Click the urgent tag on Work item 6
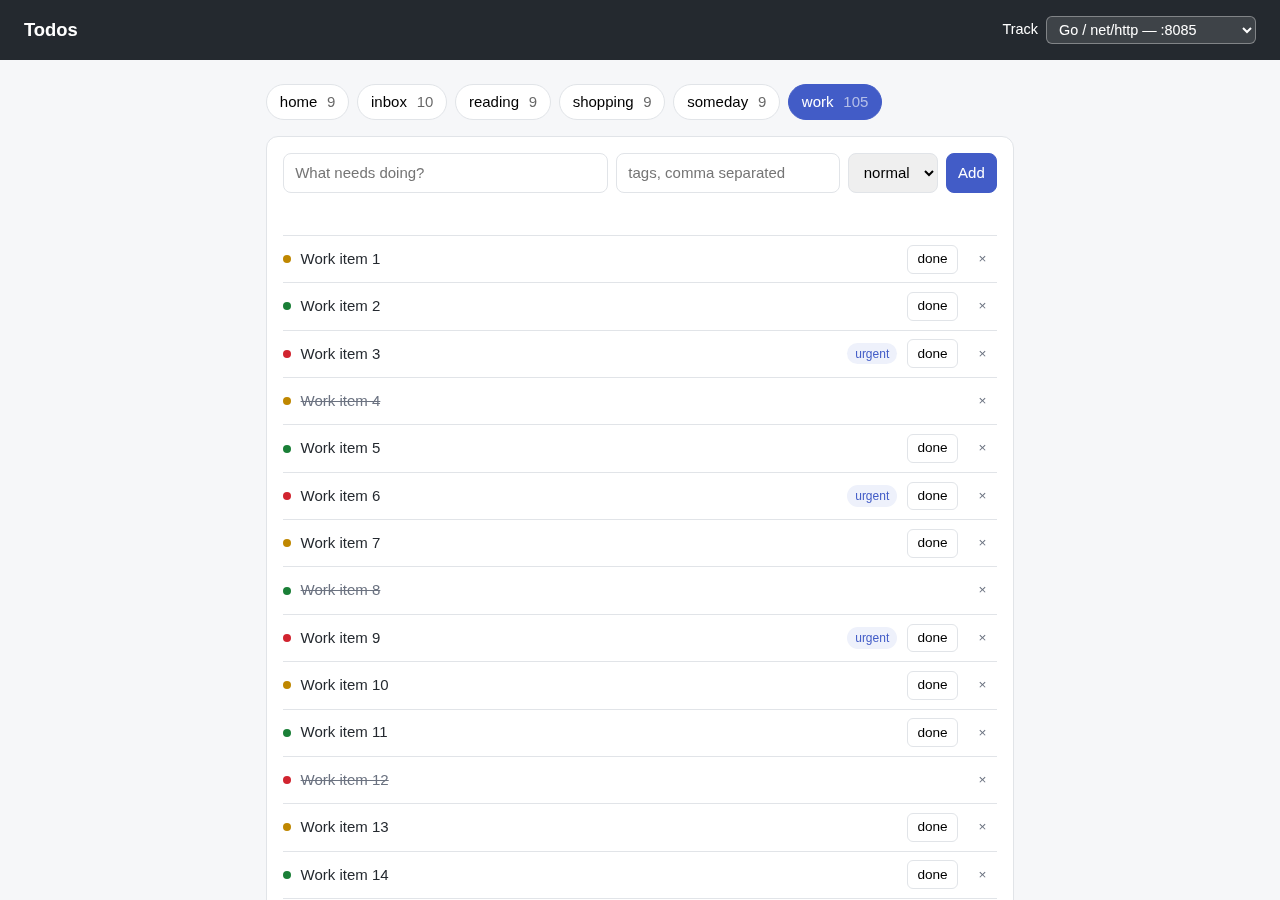The image size is (1280, 900). click(x=872, y=496)
